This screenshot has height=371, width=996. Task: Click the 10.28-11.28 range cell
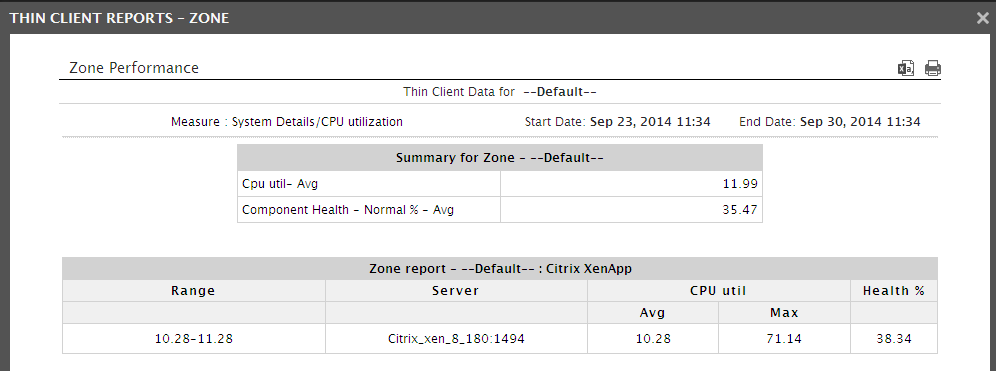[x=194, y=339]
